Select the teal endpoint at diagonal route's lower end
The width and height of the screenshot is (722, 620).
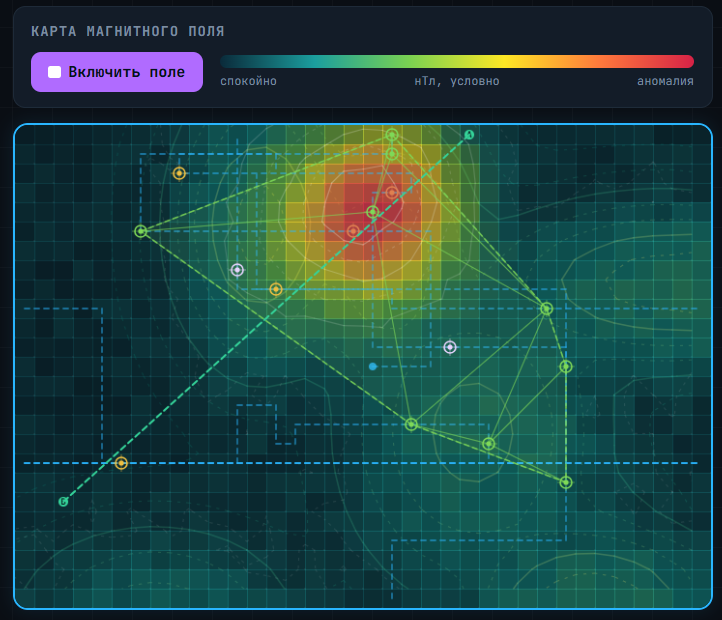64,502
